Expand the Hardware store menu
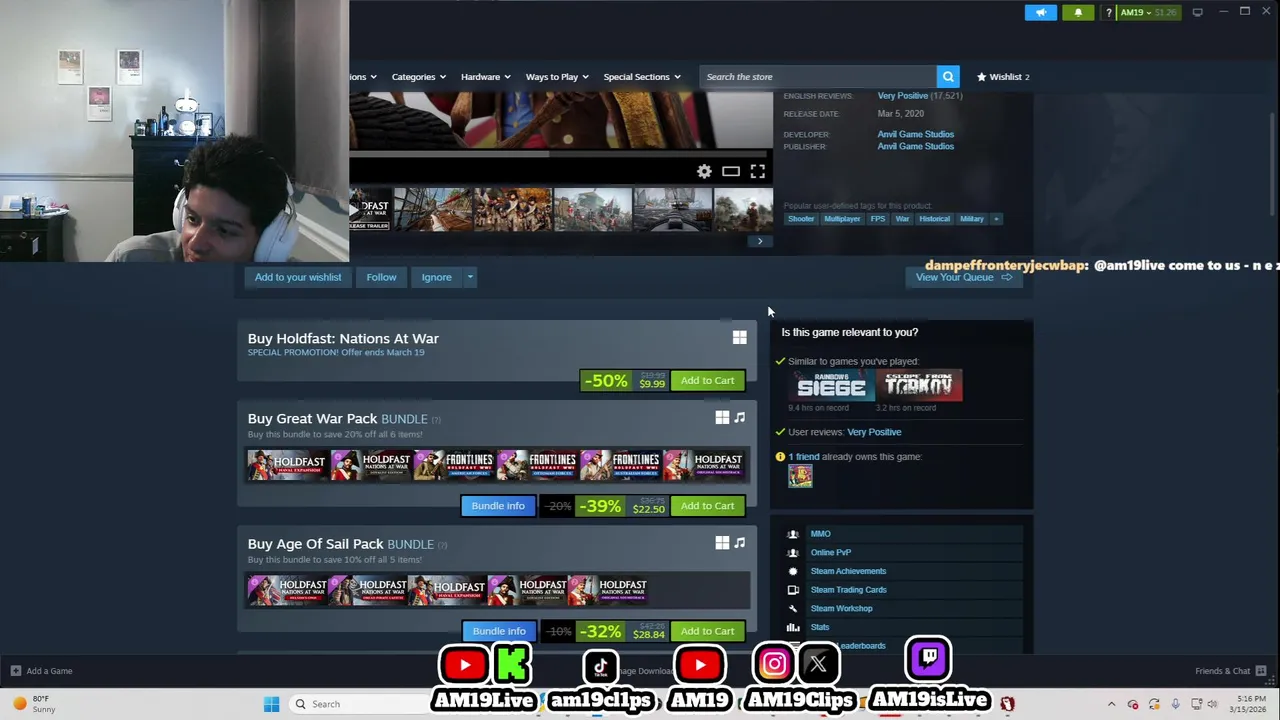 (x=485, y=77)
